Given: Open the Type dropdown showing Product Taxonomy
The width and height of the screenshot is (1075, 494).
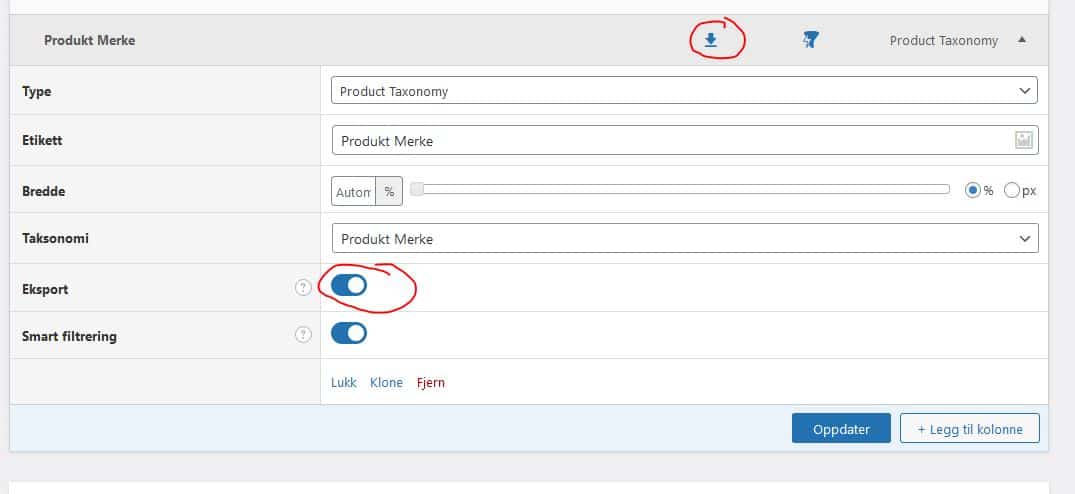Looking at the screenshot, I should click(684, 90).
